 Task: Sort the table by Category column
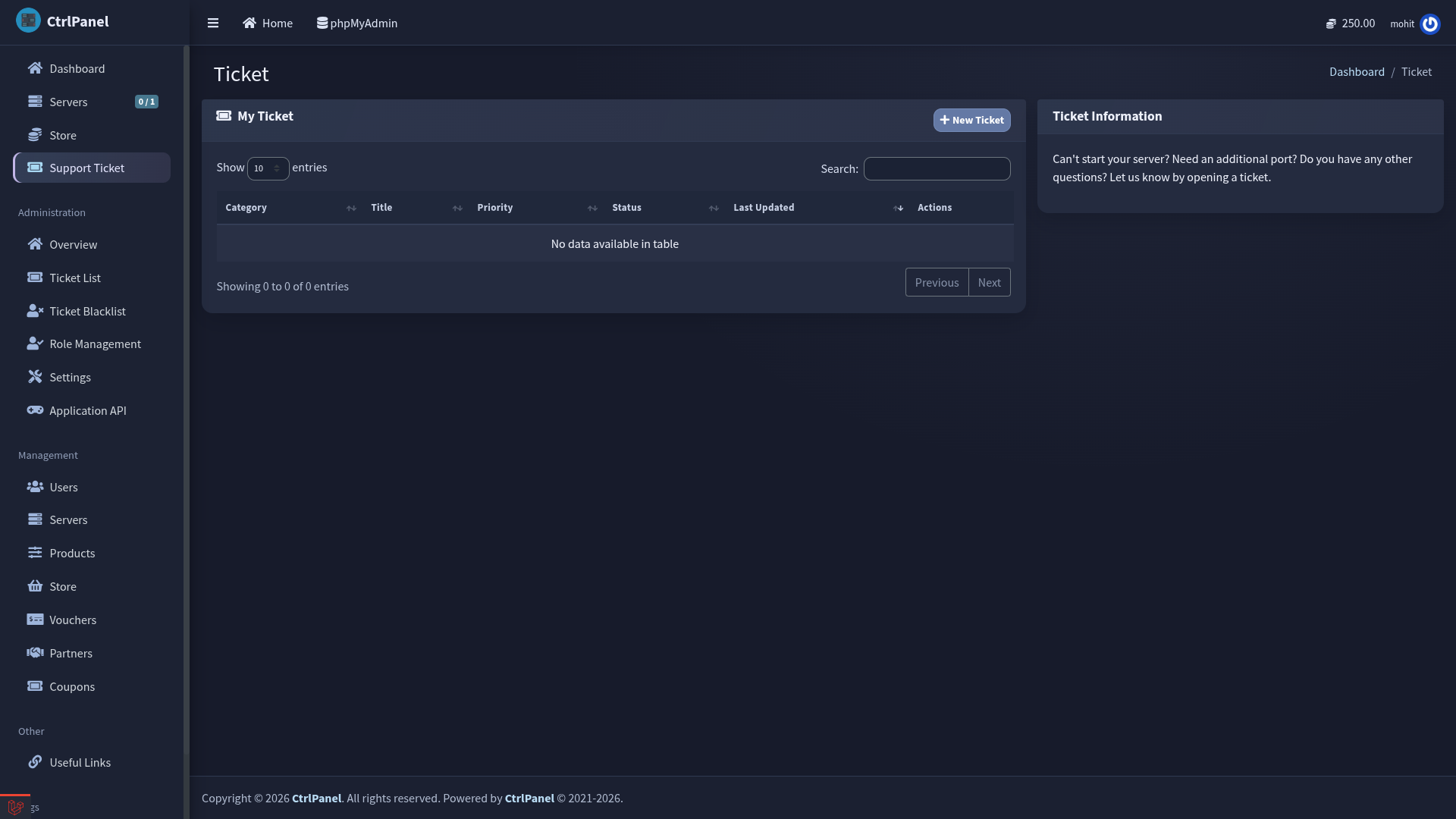(x=290, y=208)
